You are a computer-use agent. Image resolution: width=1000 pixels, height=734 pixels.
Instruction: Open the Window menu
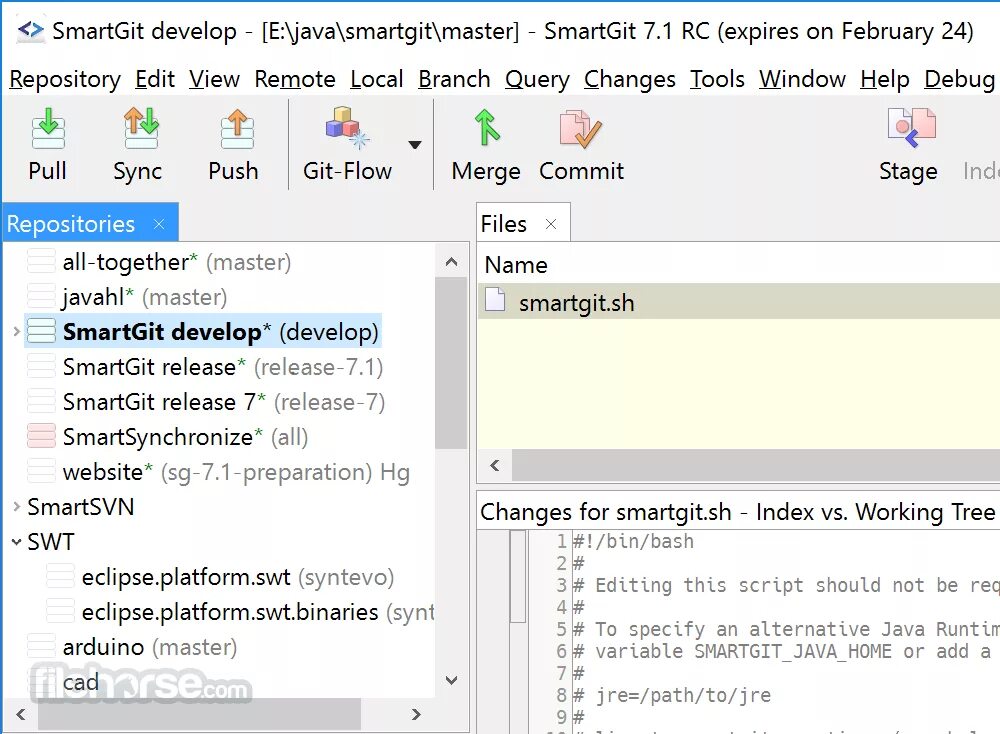[802, 80]
